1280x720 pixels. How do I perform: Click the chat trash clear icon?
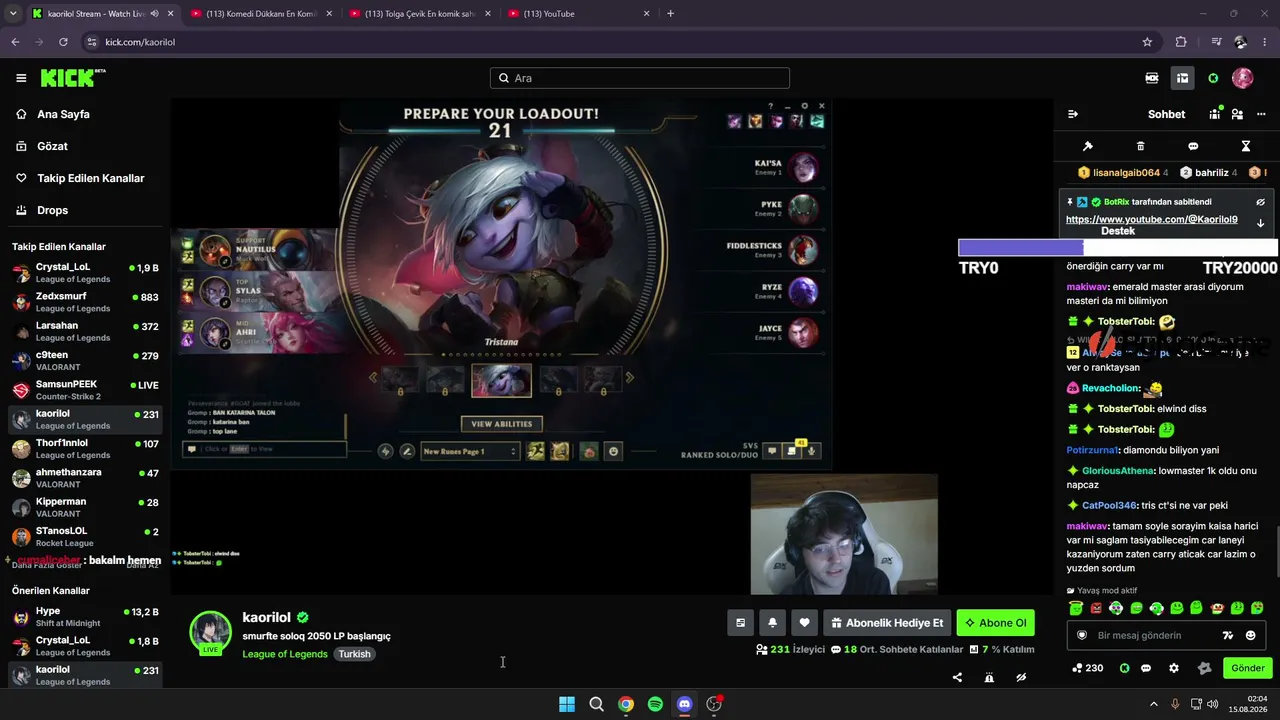click(x=1141, y=146)
